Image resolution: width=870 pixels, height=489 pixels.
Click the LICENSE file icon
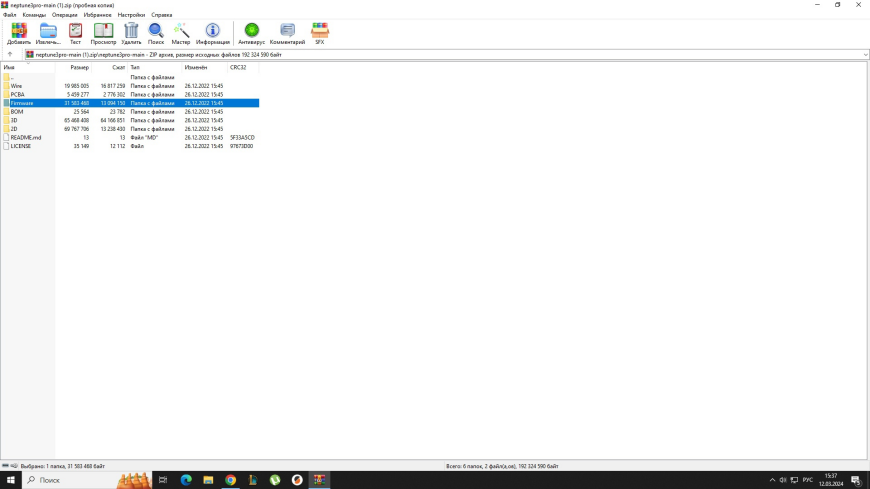[6, 146]
